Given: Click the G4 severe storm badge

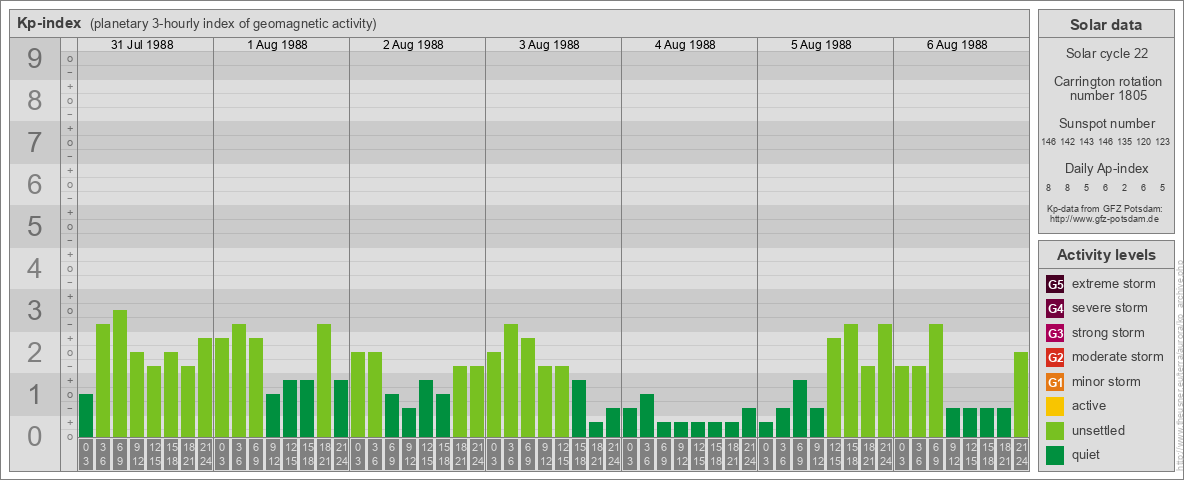Looking at the screenshot, I should 1055,309.
